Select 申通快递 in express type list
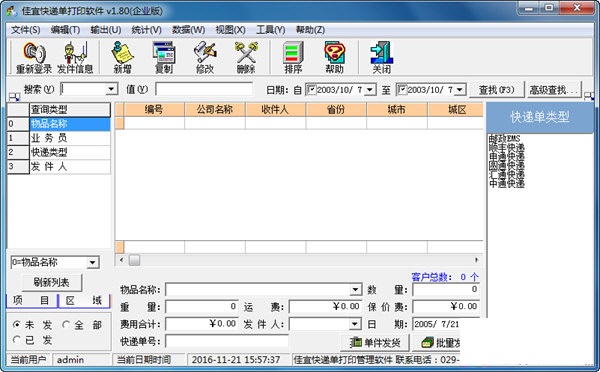Screen dimensions: 600x372 tap(507, 156)
